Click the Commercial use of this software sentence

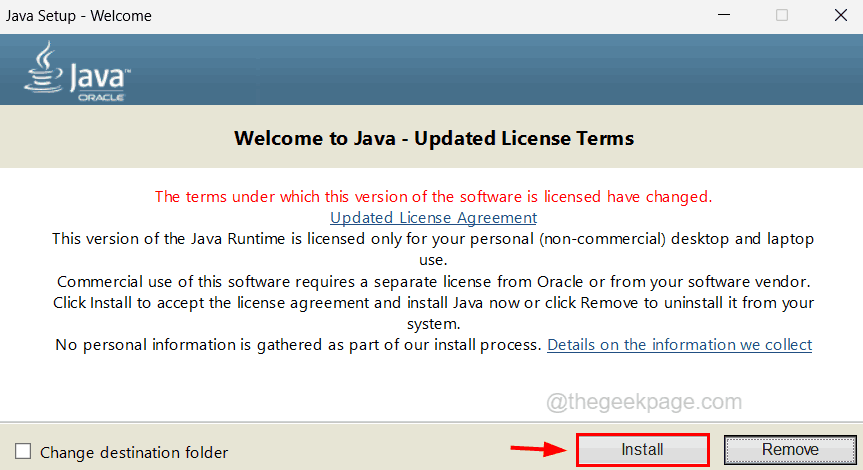(x=433, y=282)
